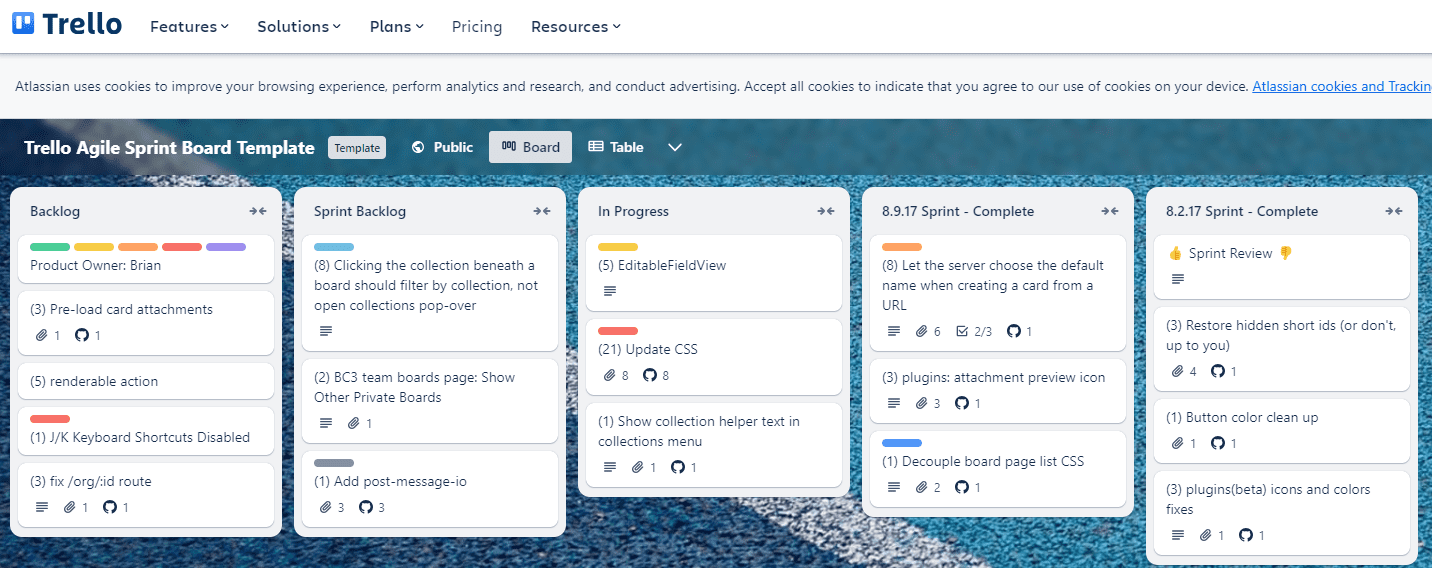1432x568 pixels.
Task: Click description icon under Sprint Review card
Action: (1178, 279)
